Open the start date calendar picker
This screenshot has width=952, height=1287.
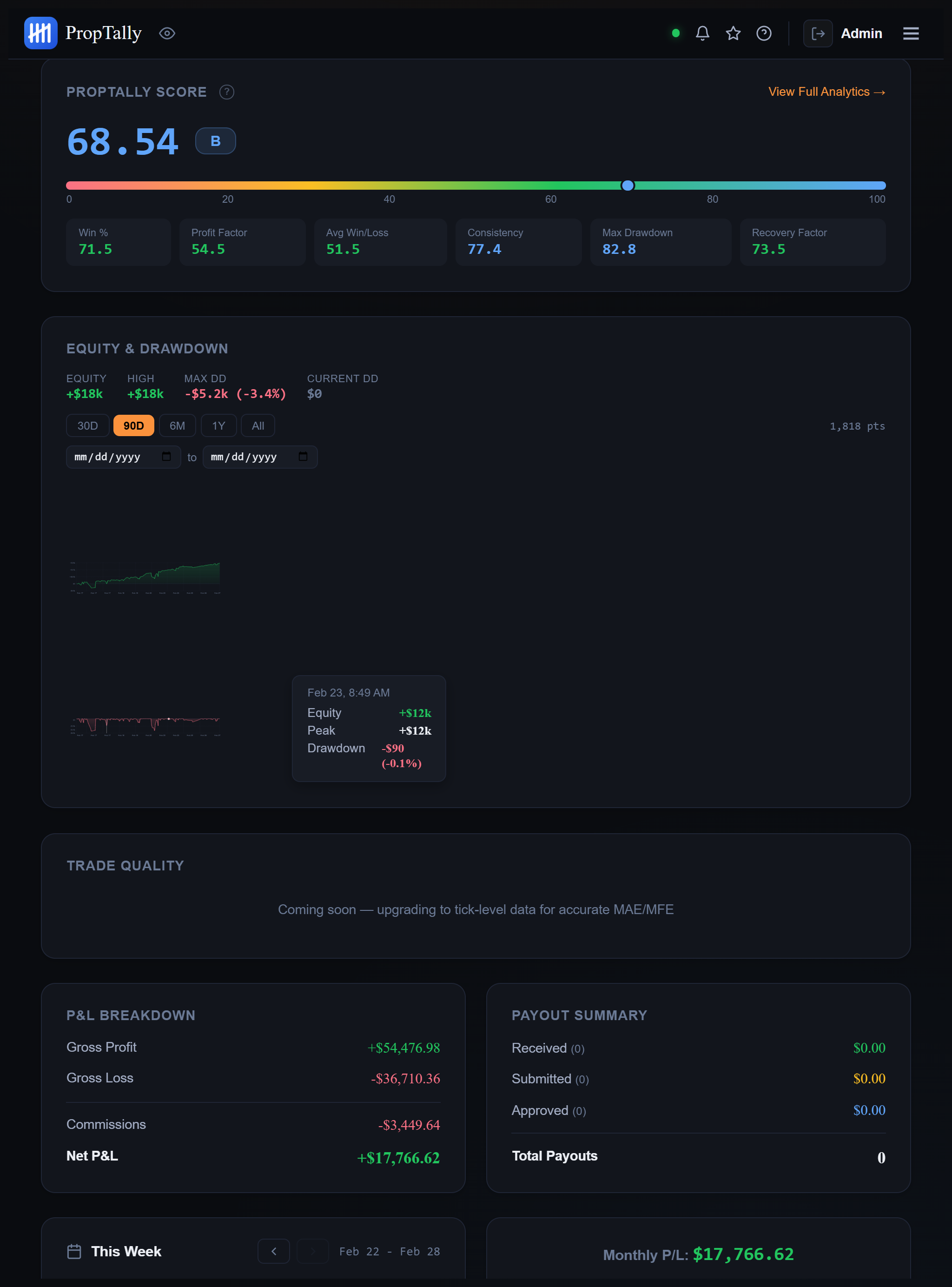pyautogui.click(x=167, y=457)
